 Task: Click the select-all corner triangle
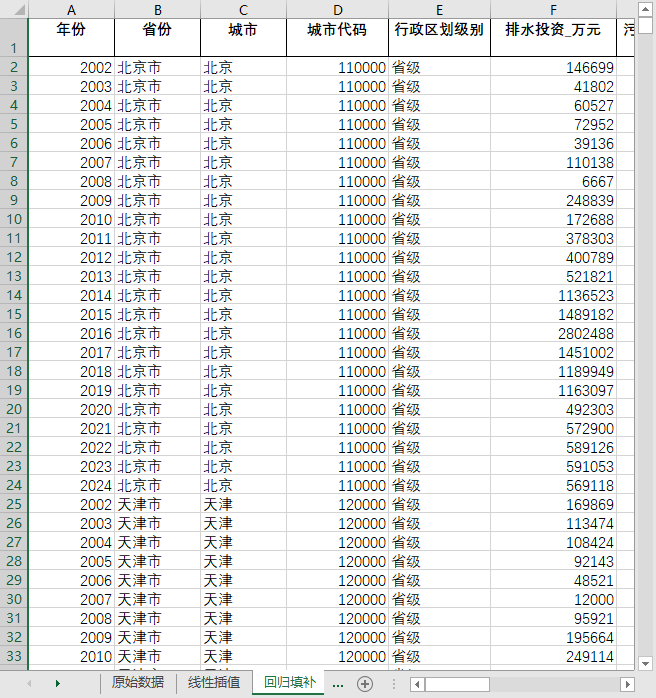pyautogui.click(x=19, y=9)
